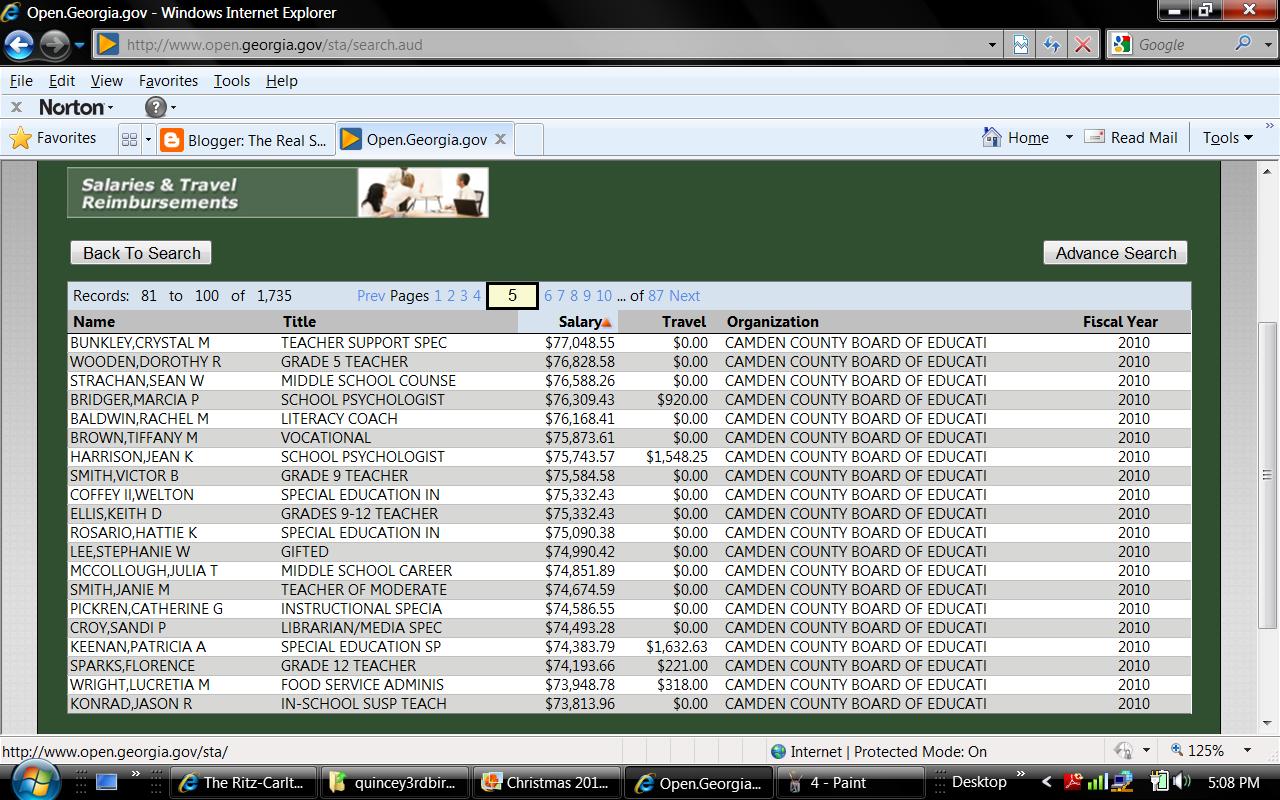Sort table by Name column header
Viewport: 1280px width, 800px height.
click(x=94, y=322)
